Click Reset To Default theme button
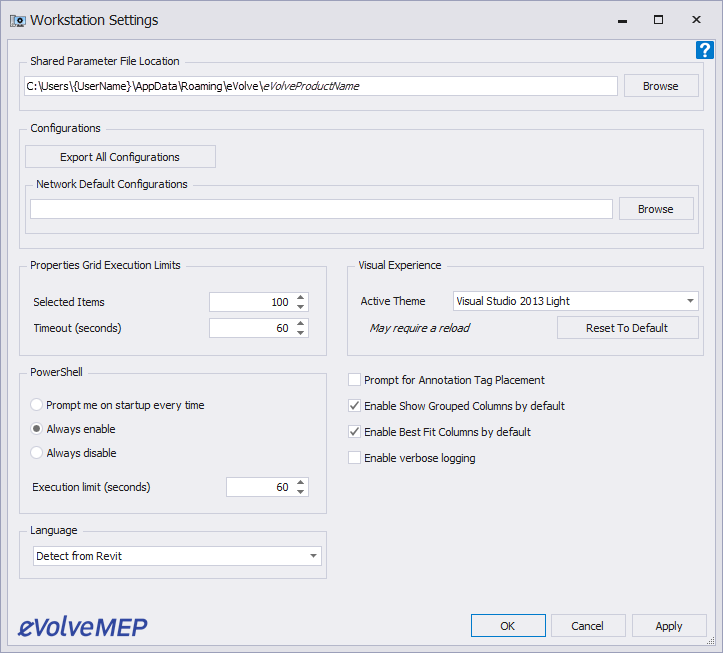 [x=627, y=328]
